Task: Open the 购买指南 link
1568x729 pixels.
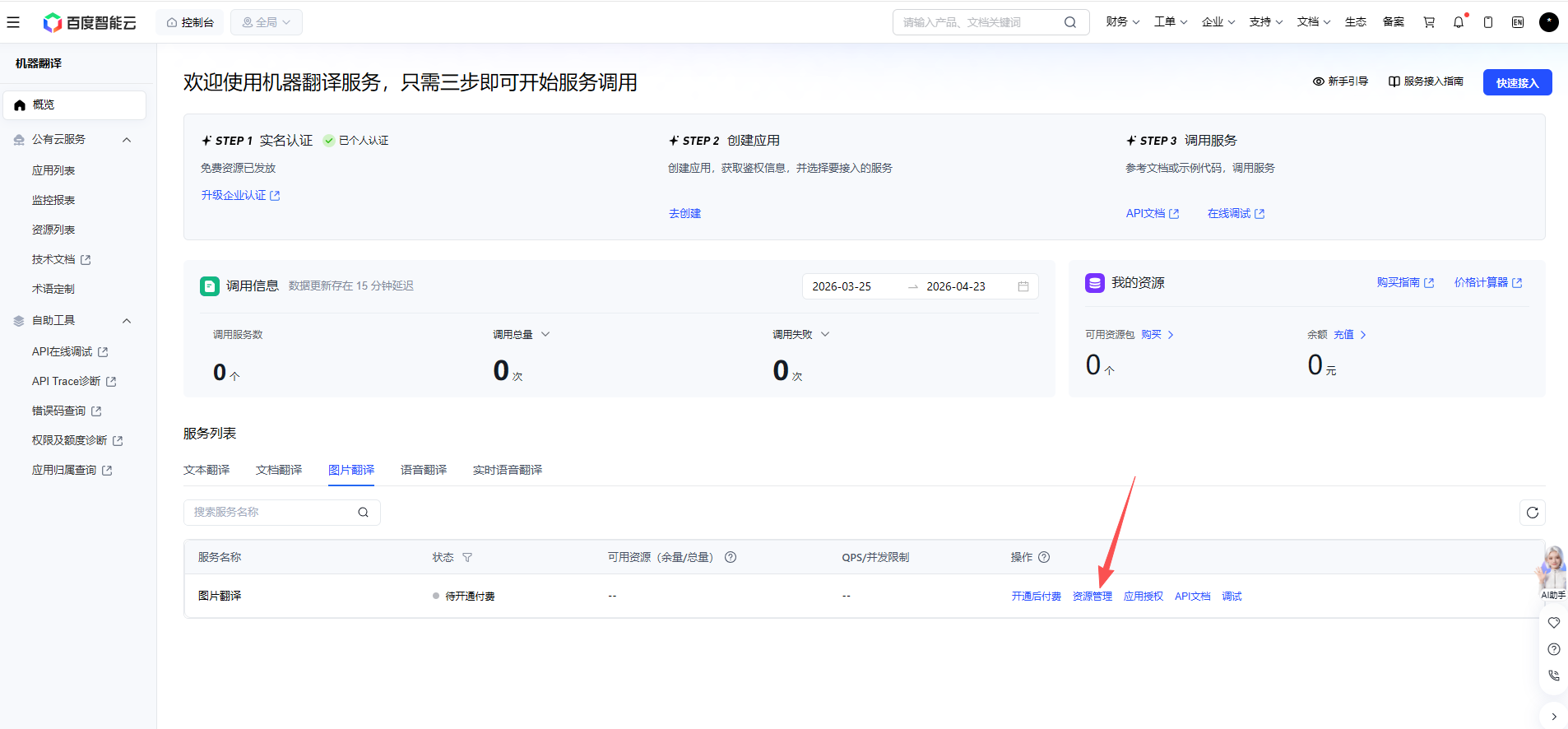Action: click(1406, 282)
